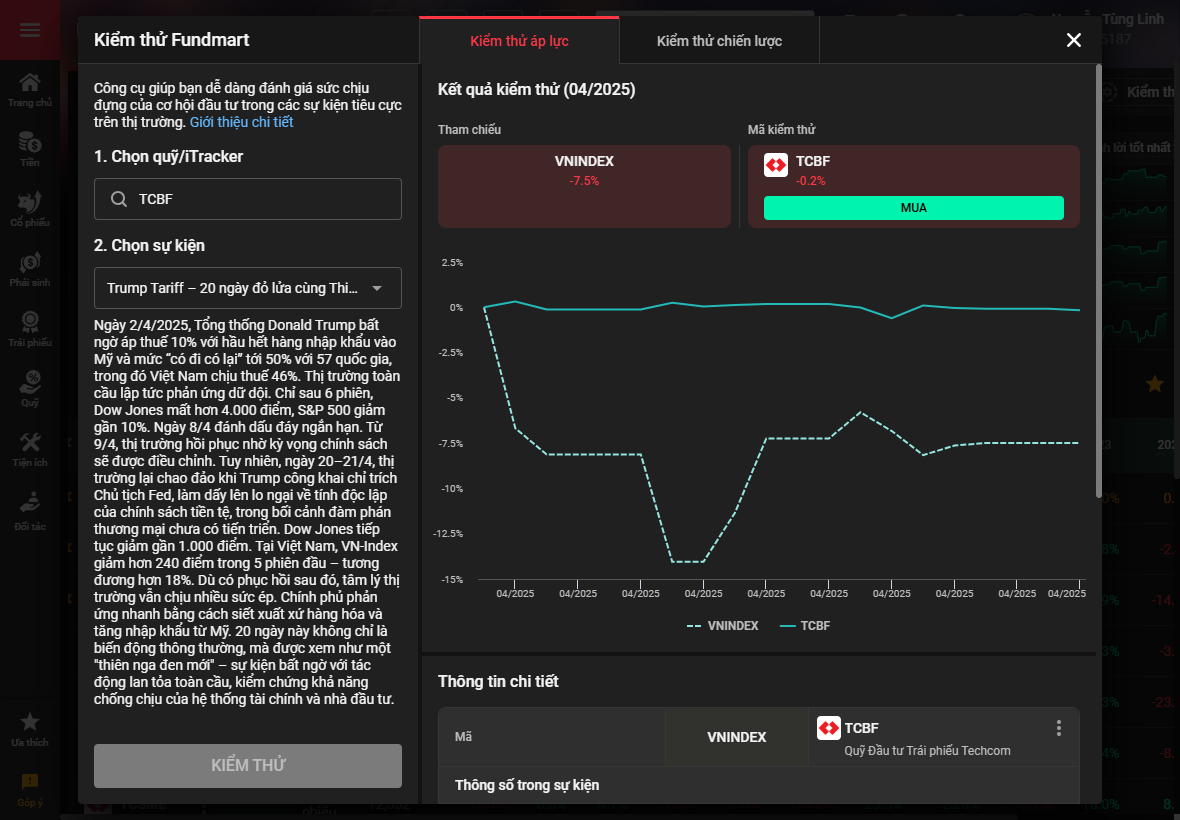Click the VNINDEX column header in table

(x=737, y=736)
